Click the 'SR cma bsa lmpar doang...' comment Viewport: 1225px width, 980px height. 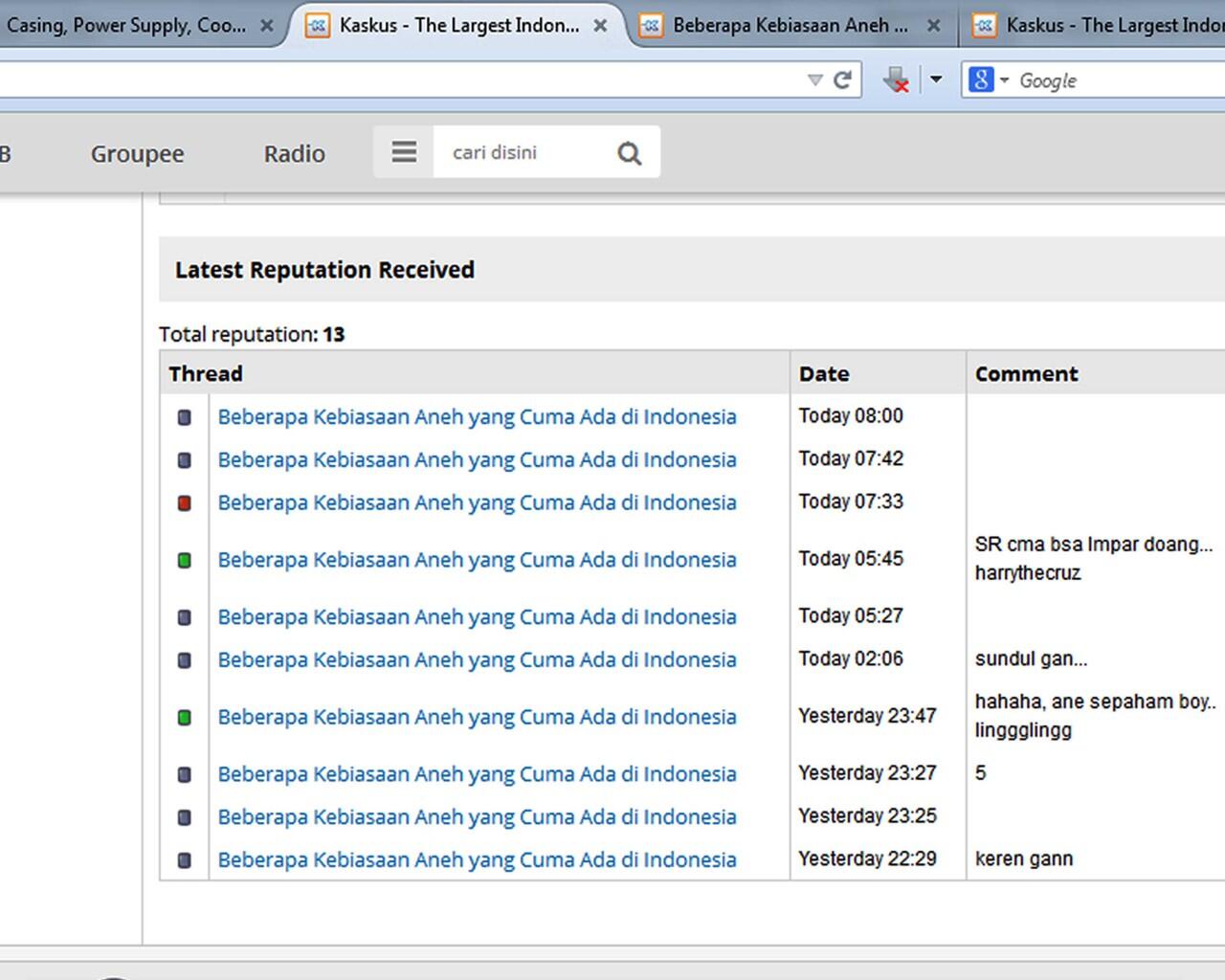tap(1094, 545)
